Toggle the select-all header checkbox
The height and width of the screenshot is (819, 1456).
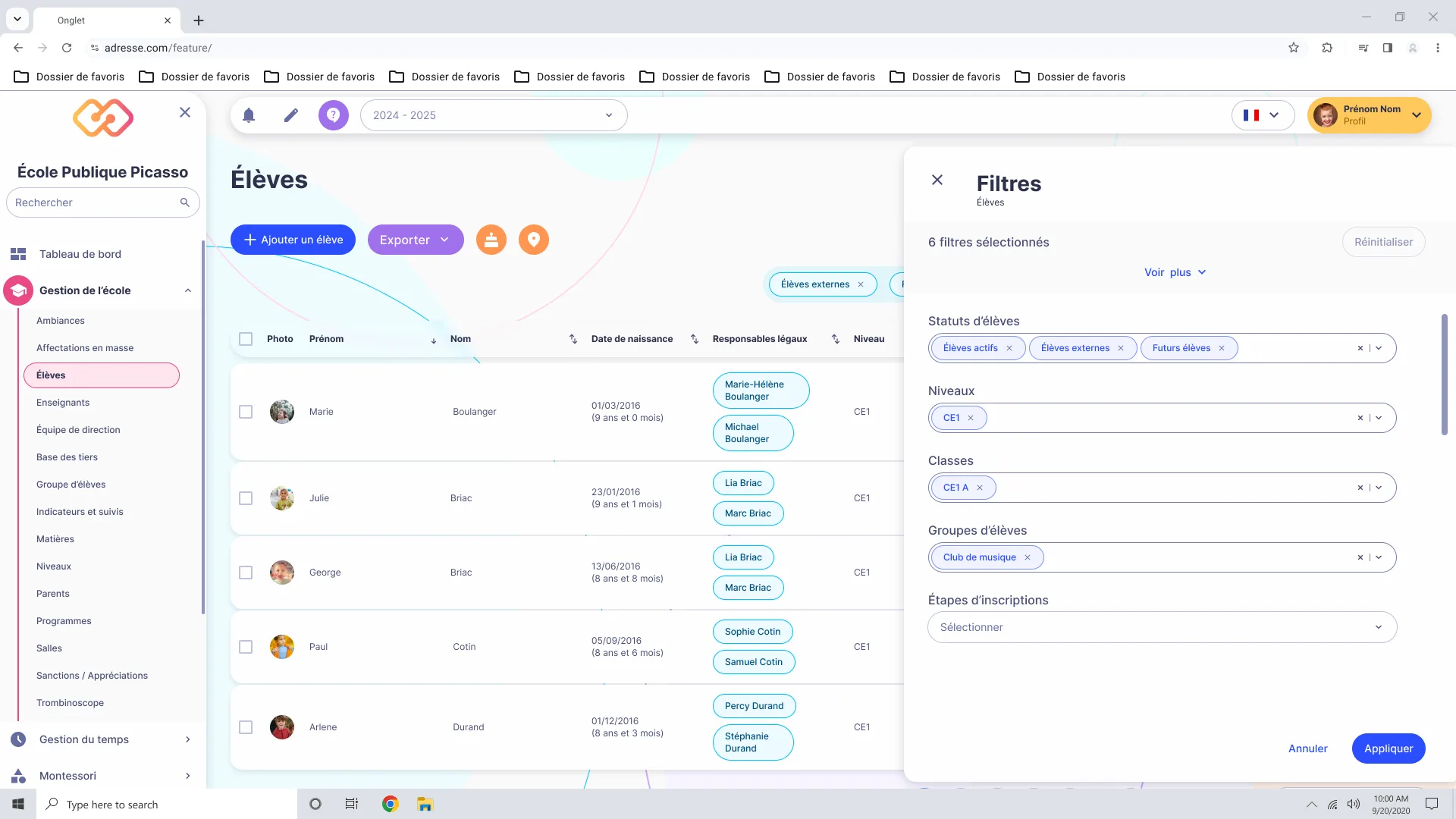[x=246, y=339]
